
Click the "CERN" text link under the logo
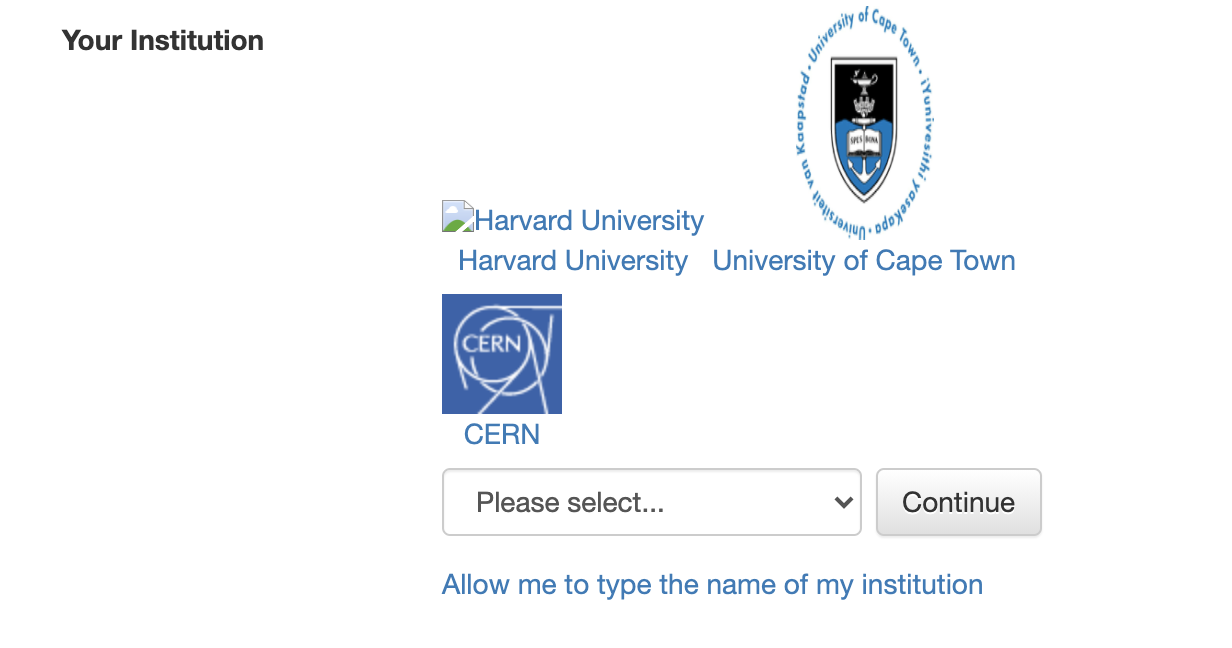(x=501, y=434)
